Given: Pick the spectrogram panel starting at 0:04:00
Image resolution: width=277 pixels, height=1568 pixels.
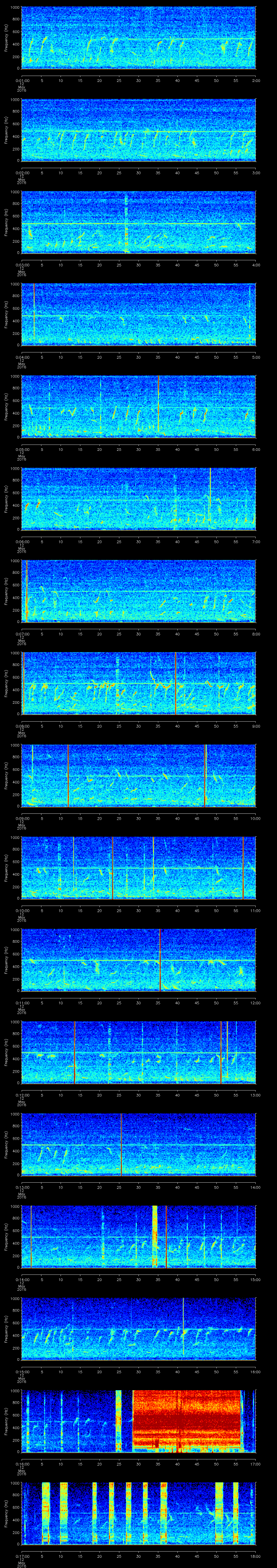Looking at the screenshot, I should [x=139, y=314].
